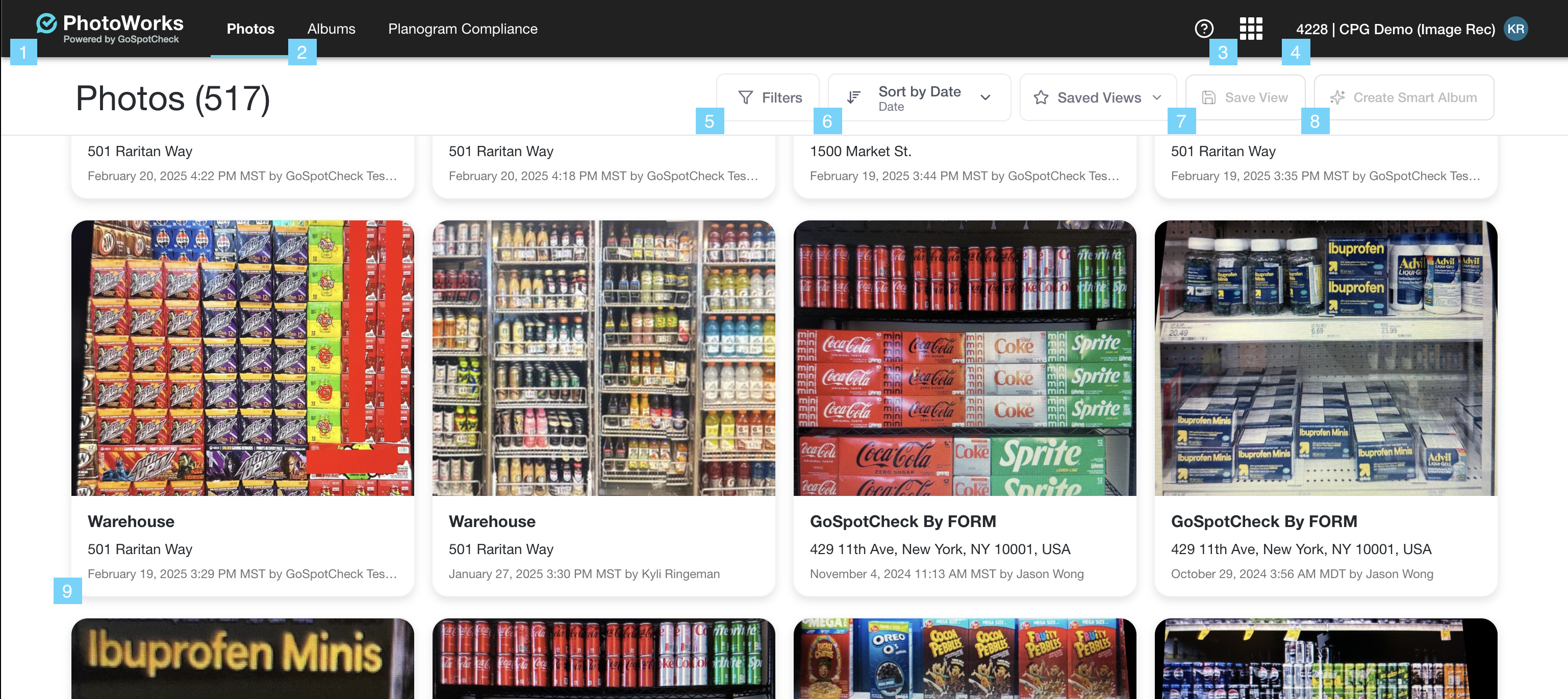Open the dark soda aisle photo
Image resolution: width=1568 pixels, height=699 pixels.
(x=1326, y=659)
